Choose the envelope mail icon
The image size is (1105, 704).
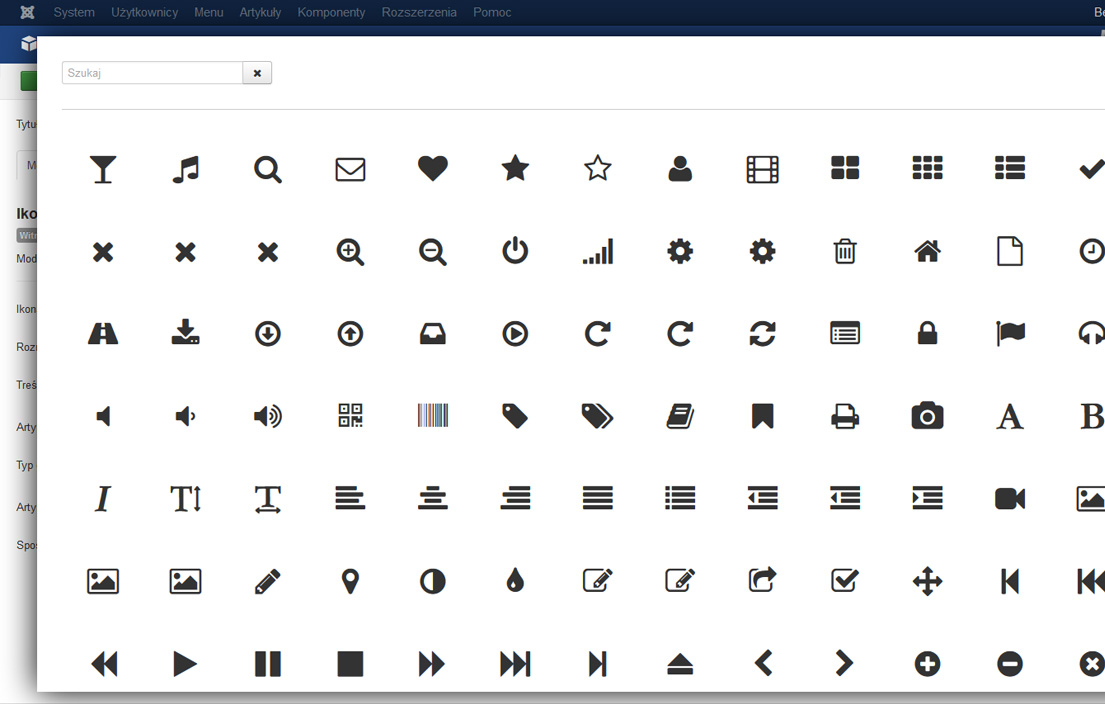click(350, 169)
